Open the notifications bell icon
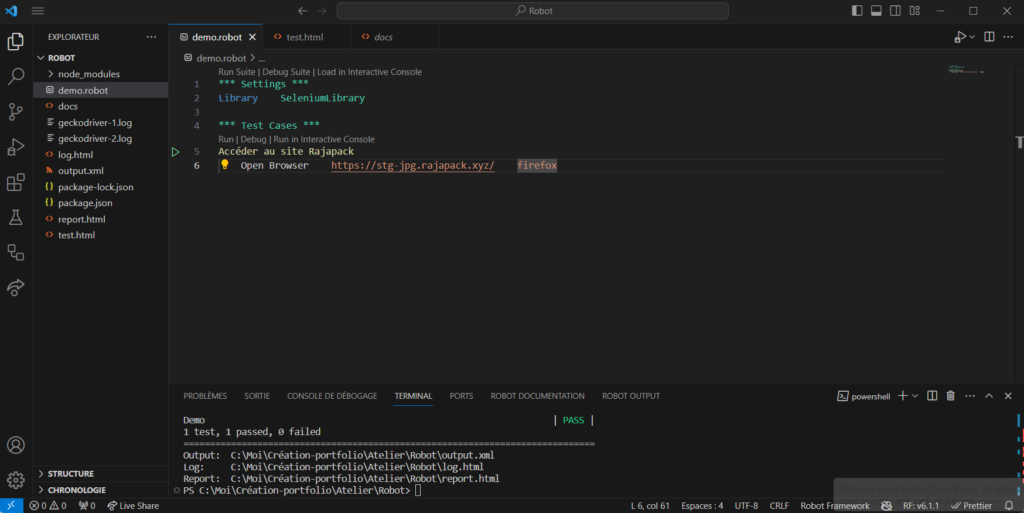 (x=1009, y=505)
